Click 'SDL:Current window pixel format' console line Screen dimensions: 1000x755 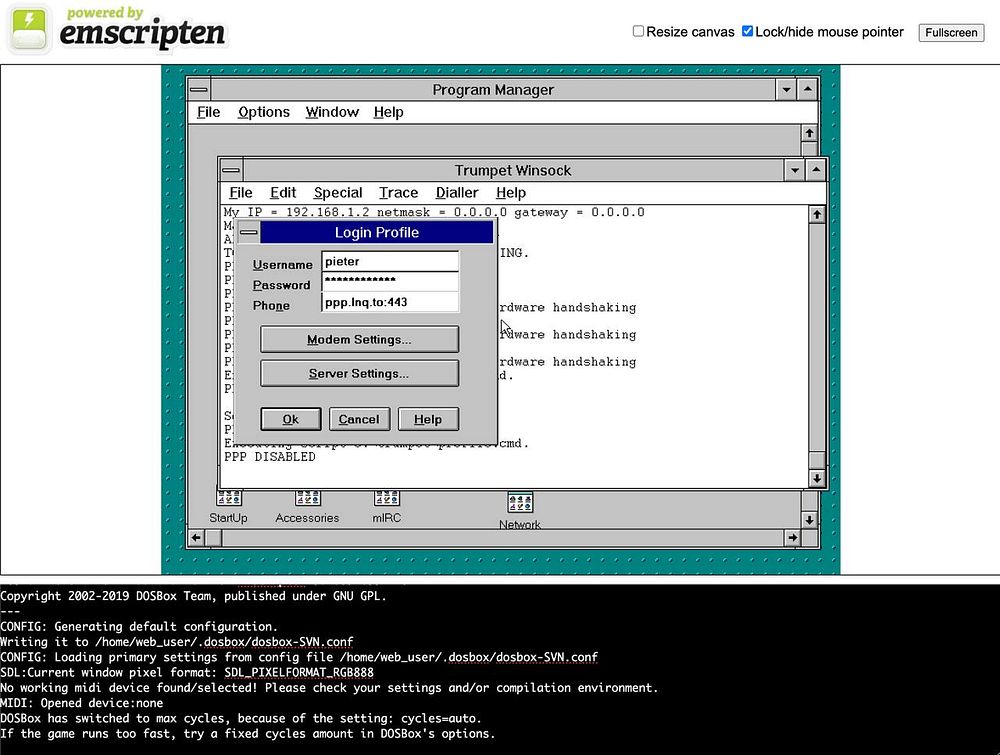[x=187, y=673]
